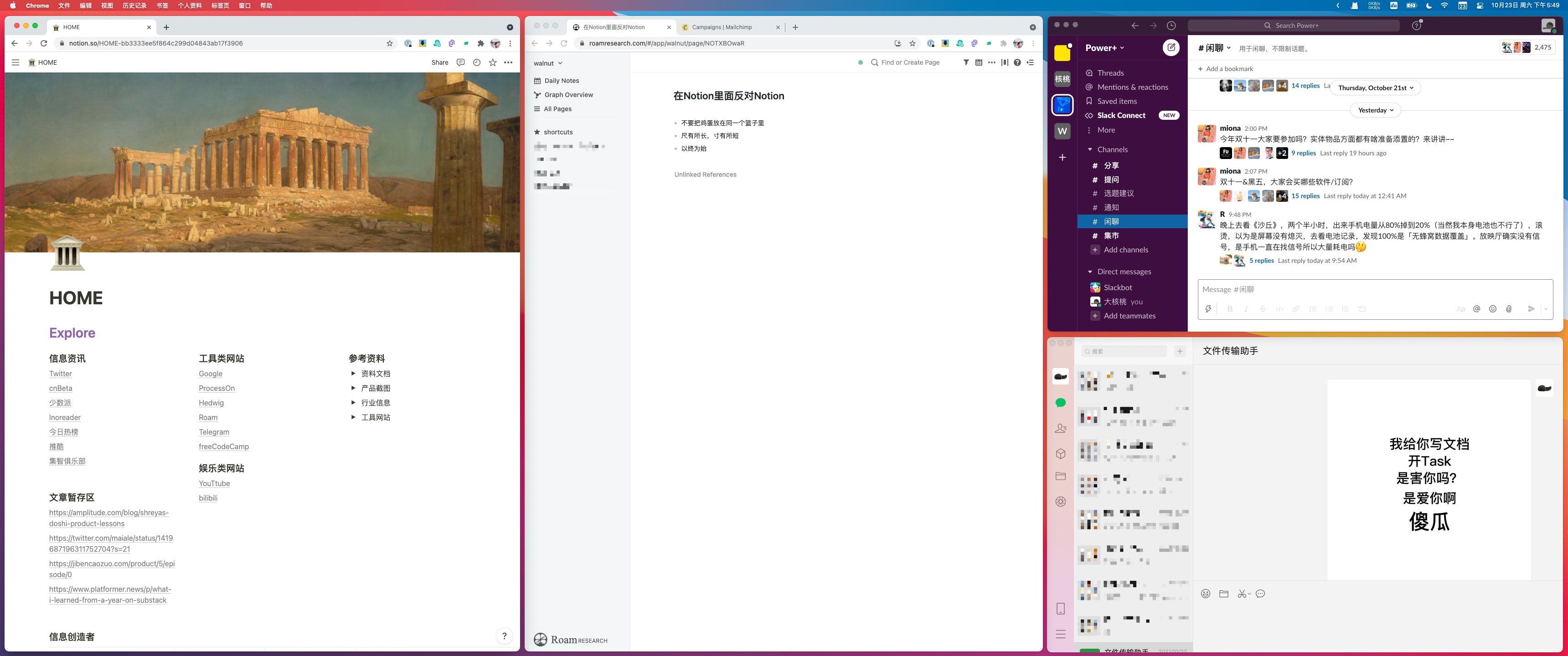Screen dimensions: 1568x656
Task: Compose a new Slack message
Action: [x=1171, y=47]
